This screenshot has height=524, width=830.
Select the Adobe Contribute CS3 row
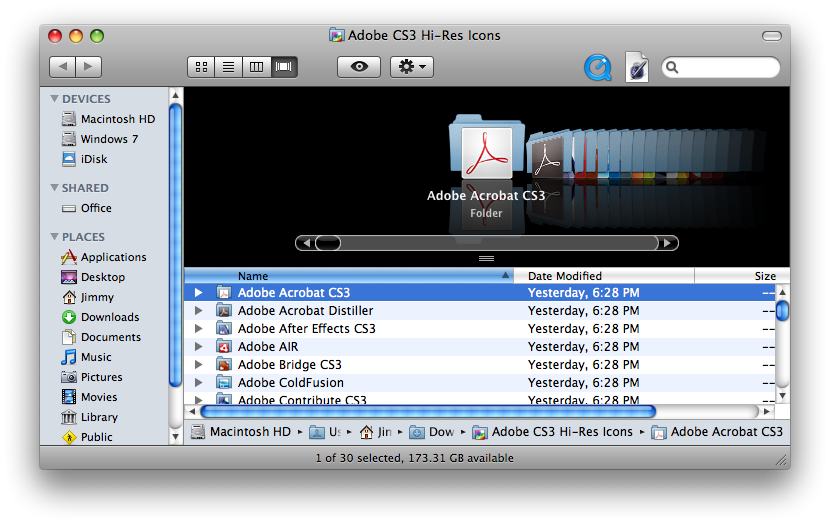click(x=480, y=399)
